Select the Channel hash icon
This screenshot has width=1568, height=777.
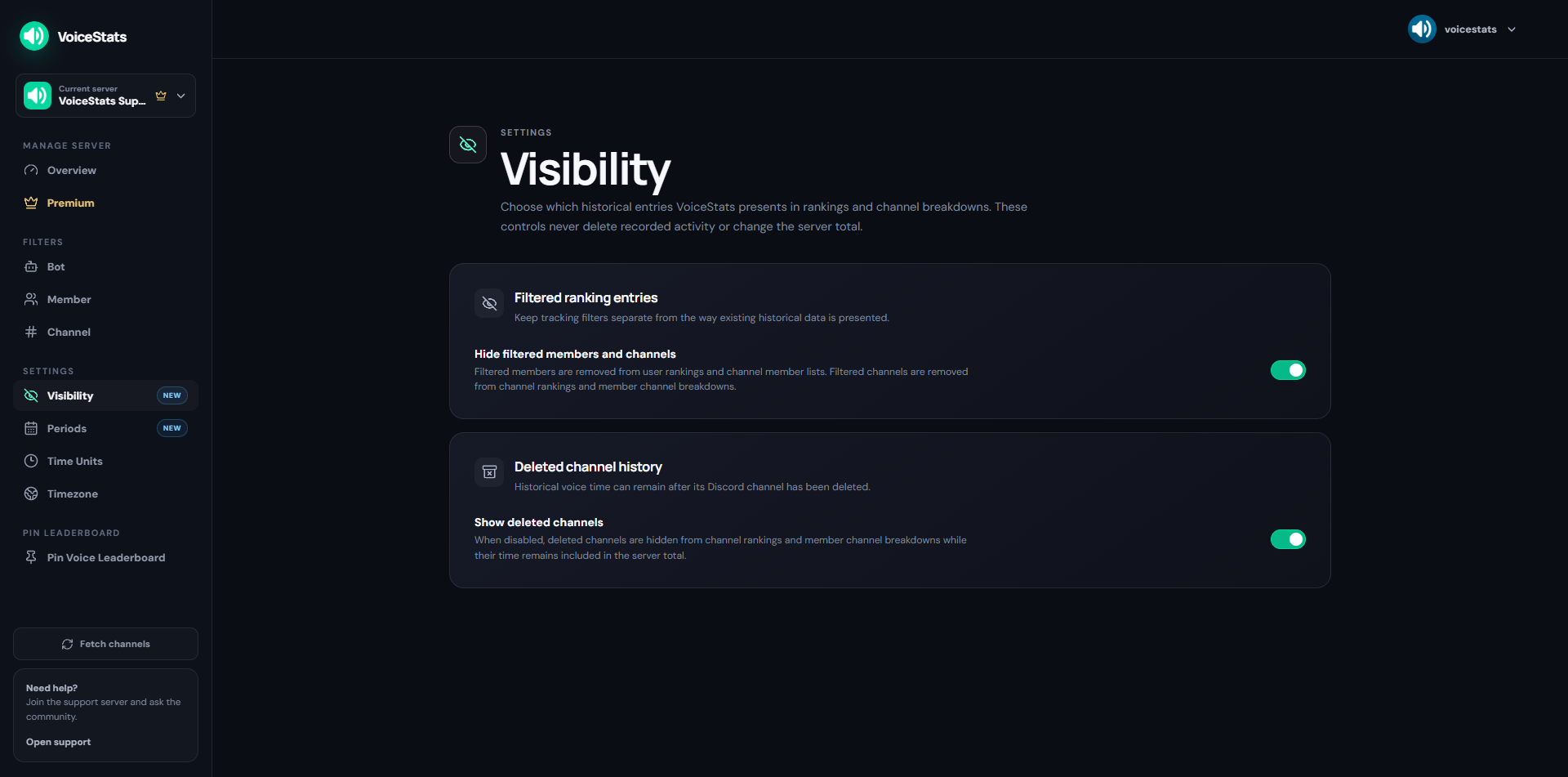click(31, 332)
